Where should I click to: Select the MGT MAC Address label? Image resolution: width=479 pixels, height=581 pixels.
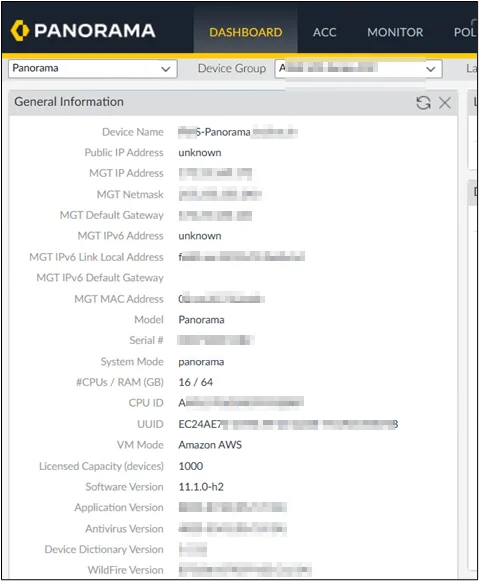tap(119, 299)
